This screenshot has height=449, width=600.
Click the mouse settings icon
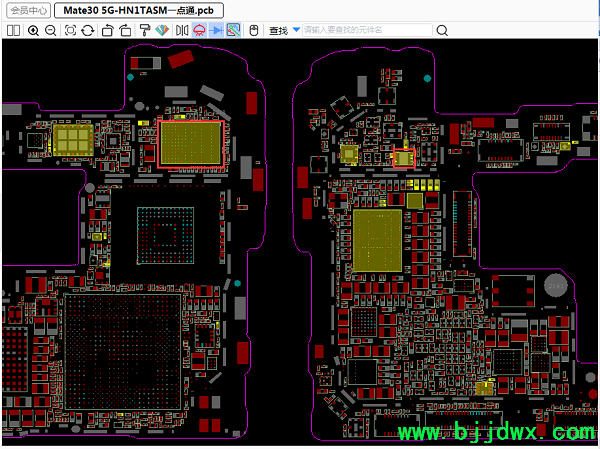254,30
